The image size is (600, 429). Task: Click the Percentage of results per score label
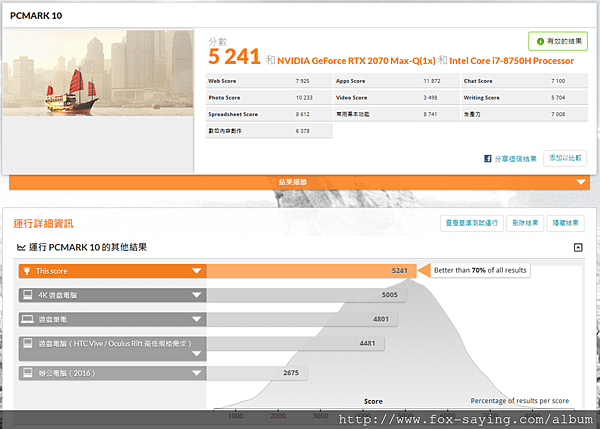[x=520, y=401]
